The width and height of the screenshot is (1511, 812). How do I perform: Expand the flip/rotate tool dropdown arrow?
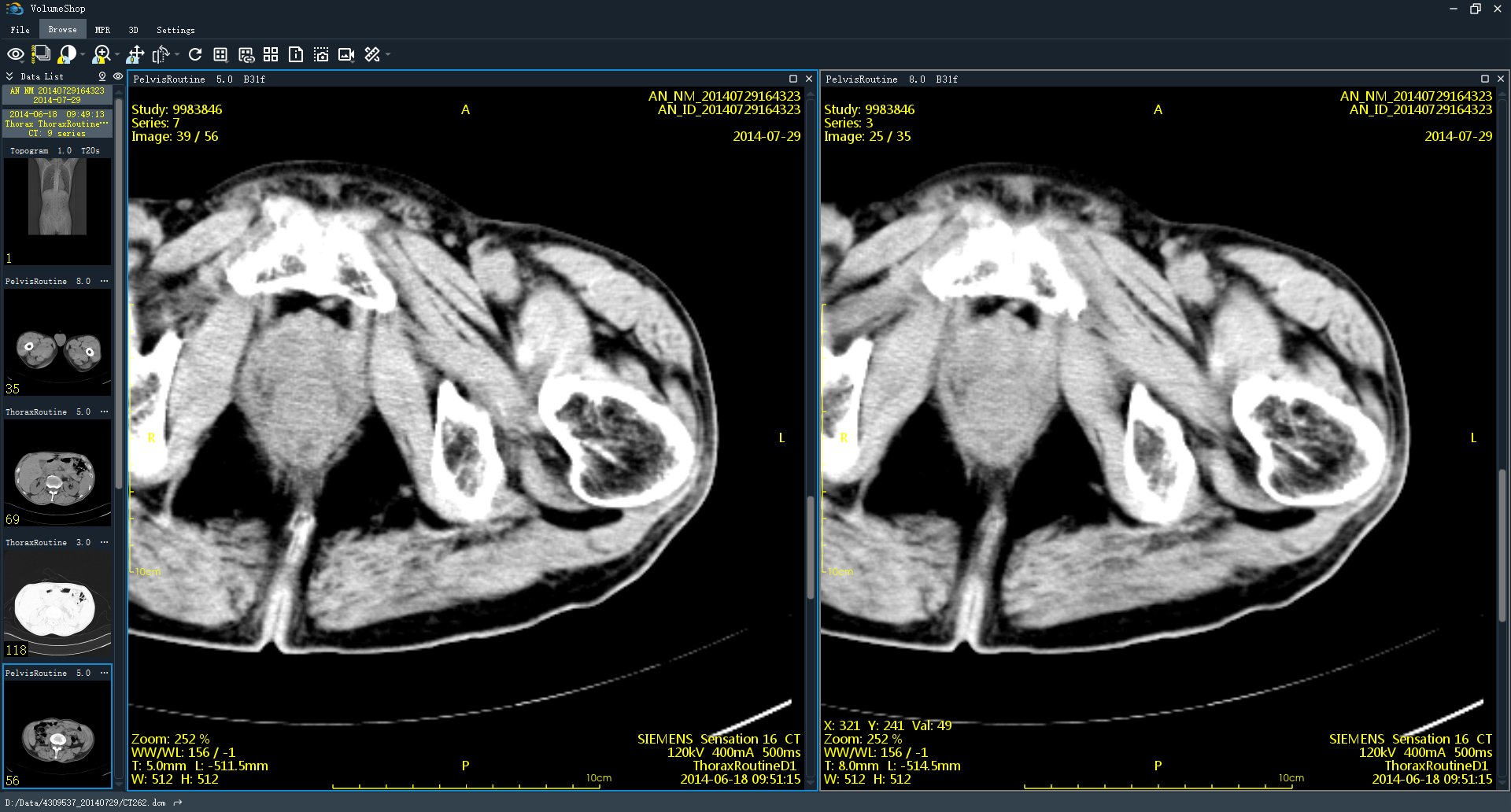(x=177, y=55)
